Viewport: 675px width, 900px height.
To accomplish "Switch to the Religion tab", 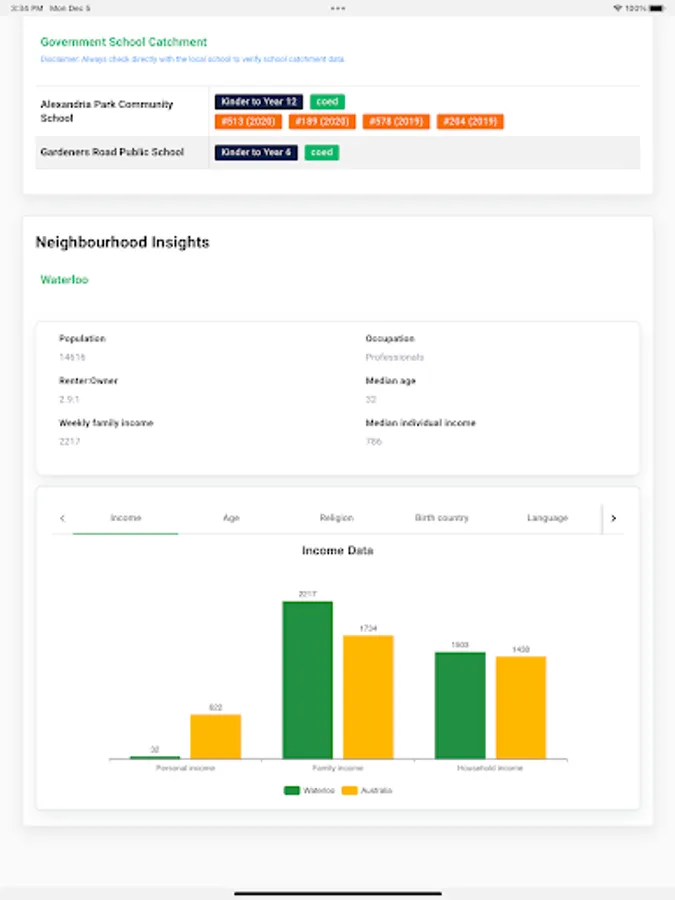I will tap(336, 518).
